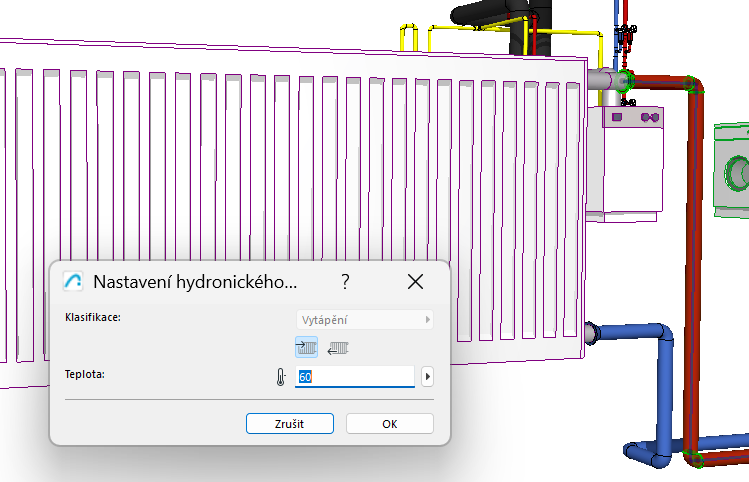Image resolution: width=749 pixels, height=482 pixels.
Task: Click the Teplota label
Action: point(85,374)
